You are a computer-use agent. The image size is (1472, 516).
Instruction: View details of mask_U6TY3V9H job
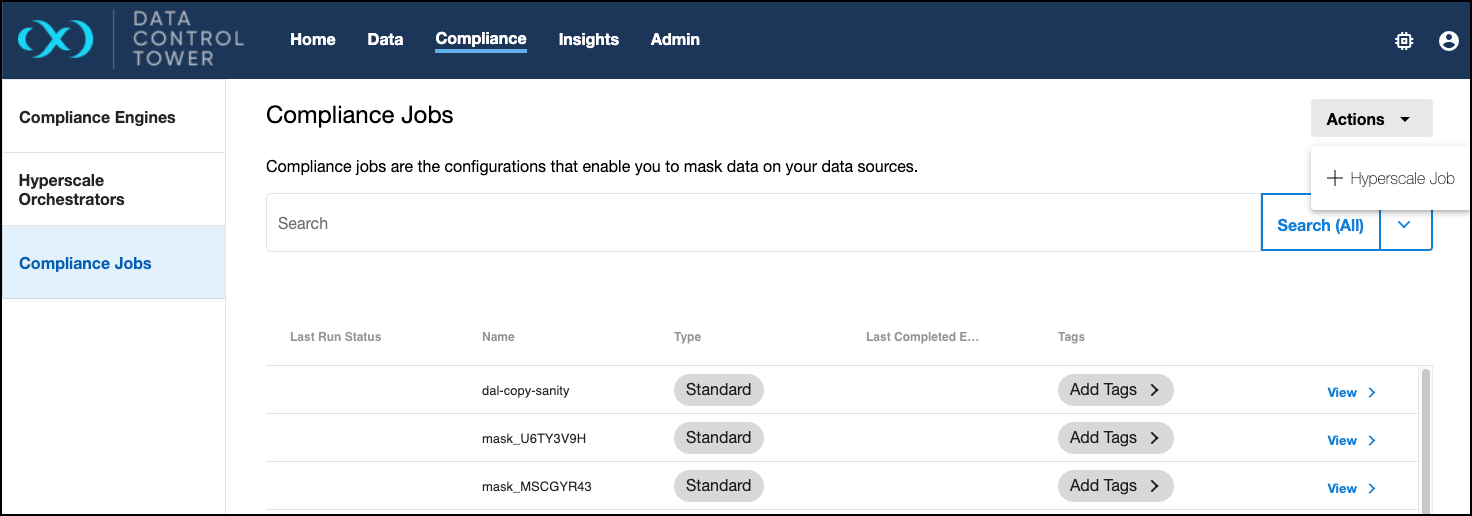[x=1351, y=441]
